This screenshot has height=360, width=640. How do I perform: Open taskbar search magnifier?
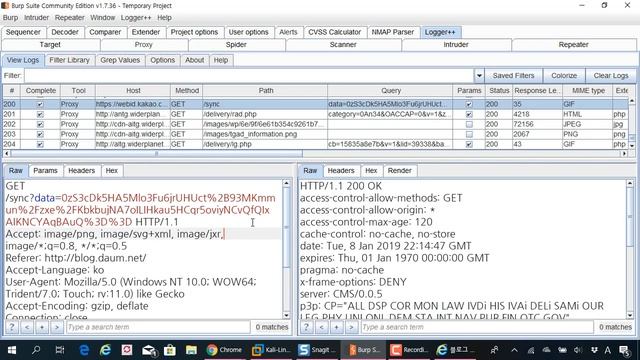[x=36, y=350]
